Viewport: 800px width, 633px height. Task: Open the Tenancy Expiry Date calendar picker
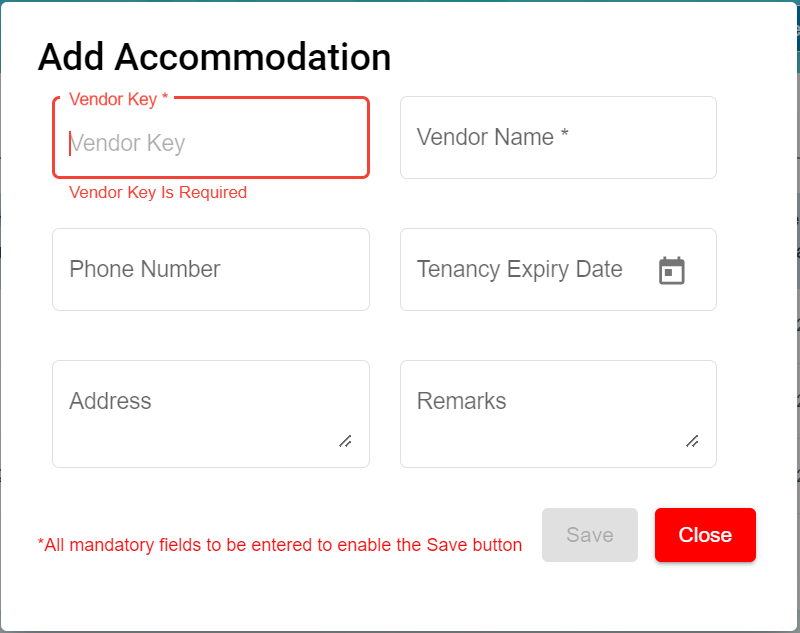pyautogui.click(x=672, y=270)
